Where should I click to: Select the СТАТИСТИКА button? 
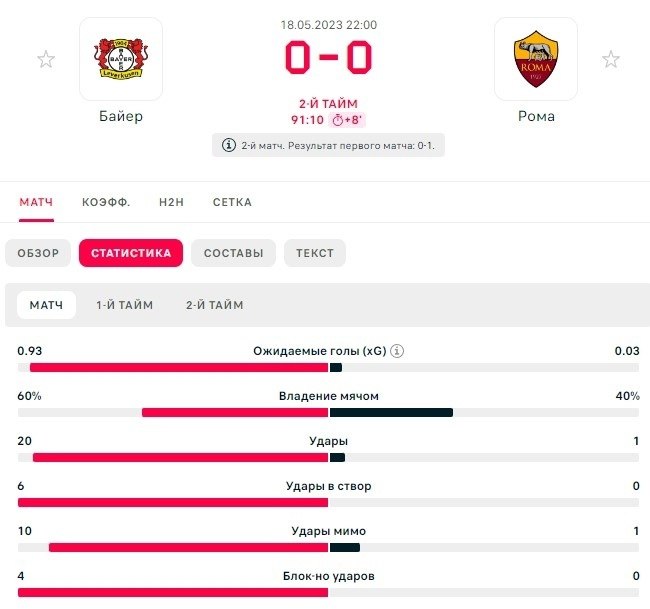click(131, 253)
